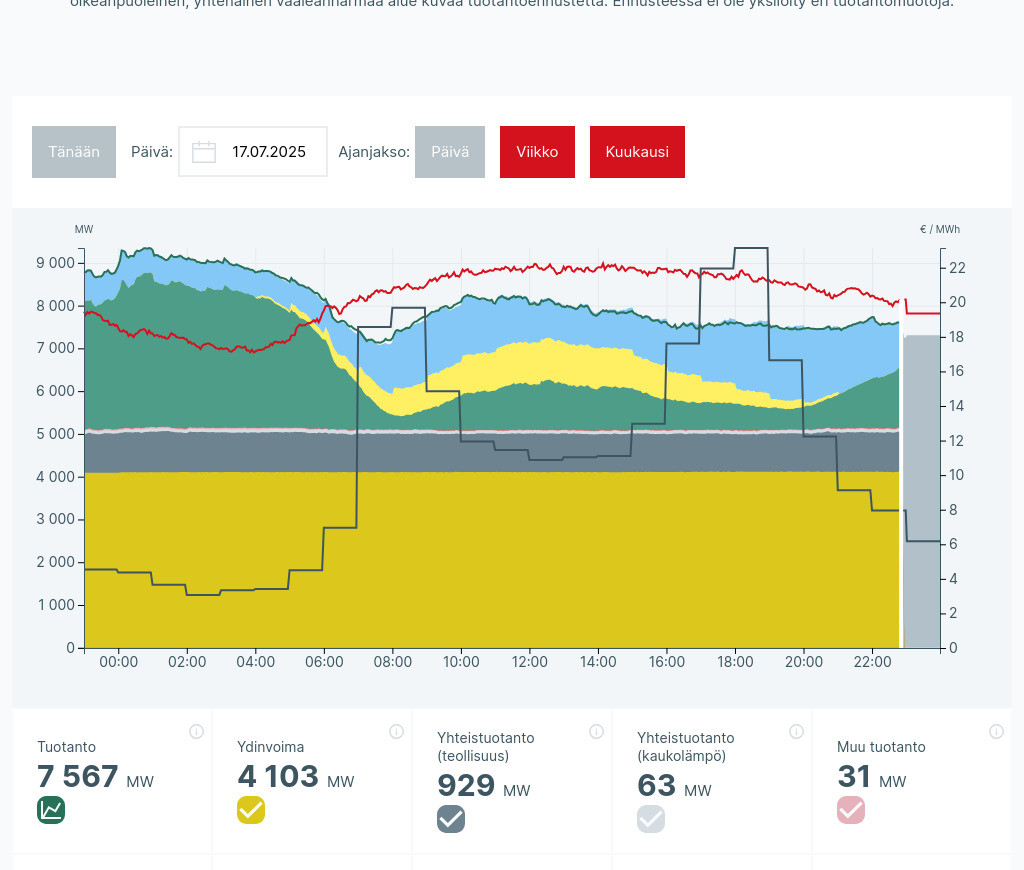Open info icon on Ydinvoima card
The image size is (1024, 870).
point(396,732)
